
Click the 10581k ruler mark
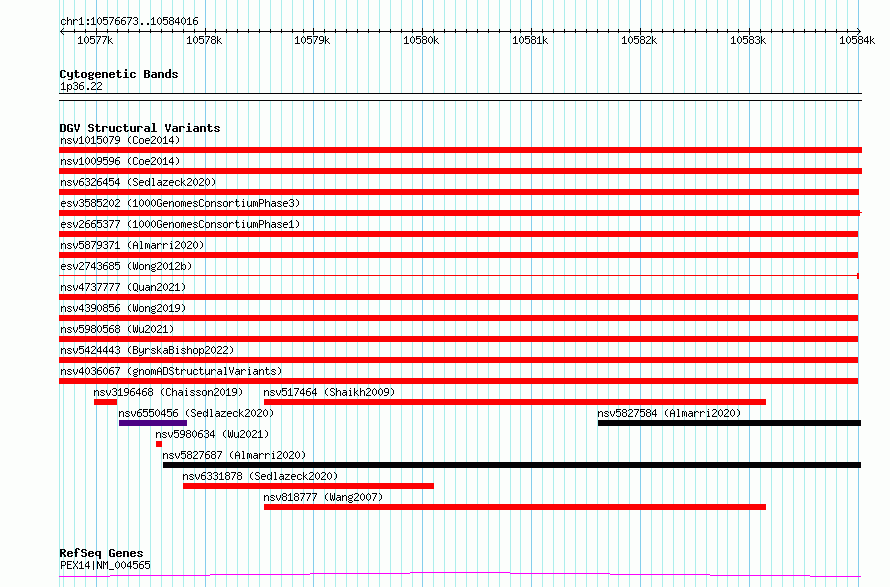tap(530, 40)
